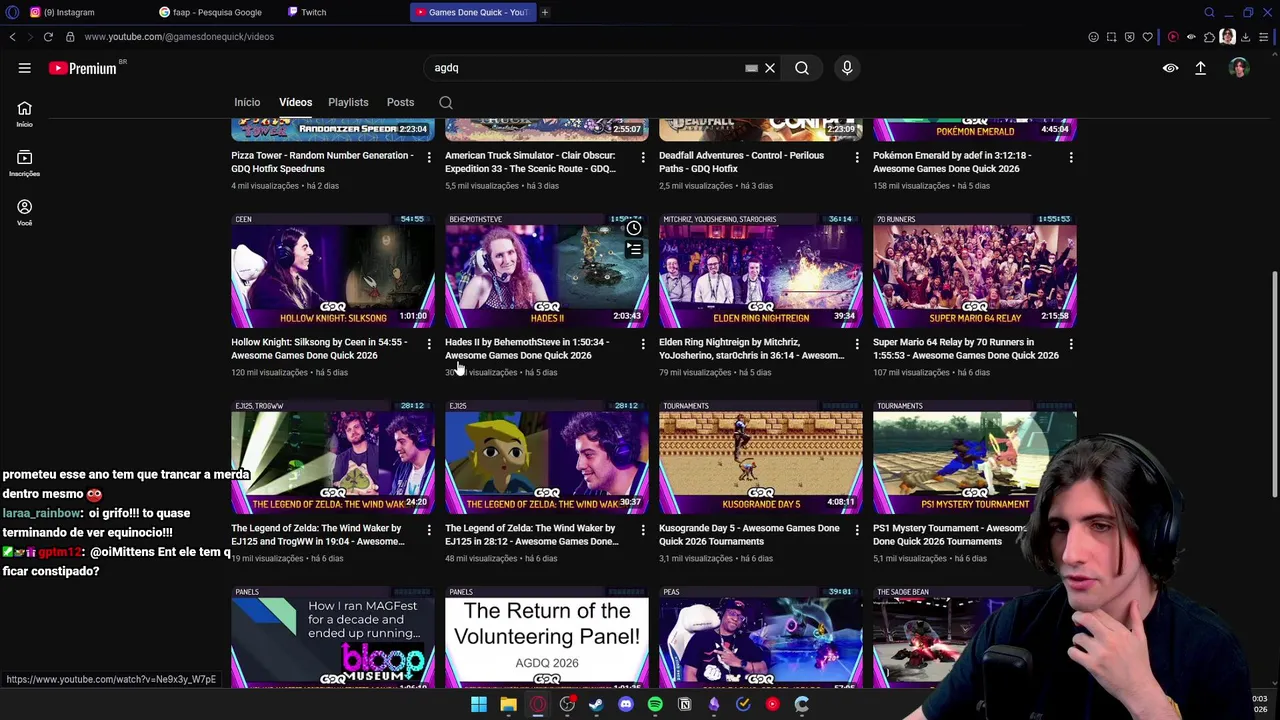Search within the channel with the magnifier
1280x720 pixels.
[446, 102]
